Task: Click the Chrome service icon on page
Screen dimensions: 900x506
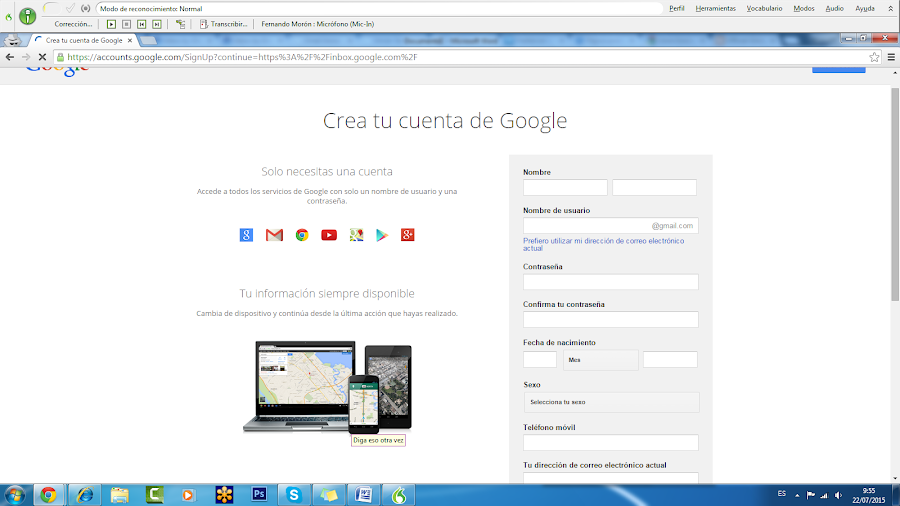Action: pyautogui.click(x=302, y=235)
